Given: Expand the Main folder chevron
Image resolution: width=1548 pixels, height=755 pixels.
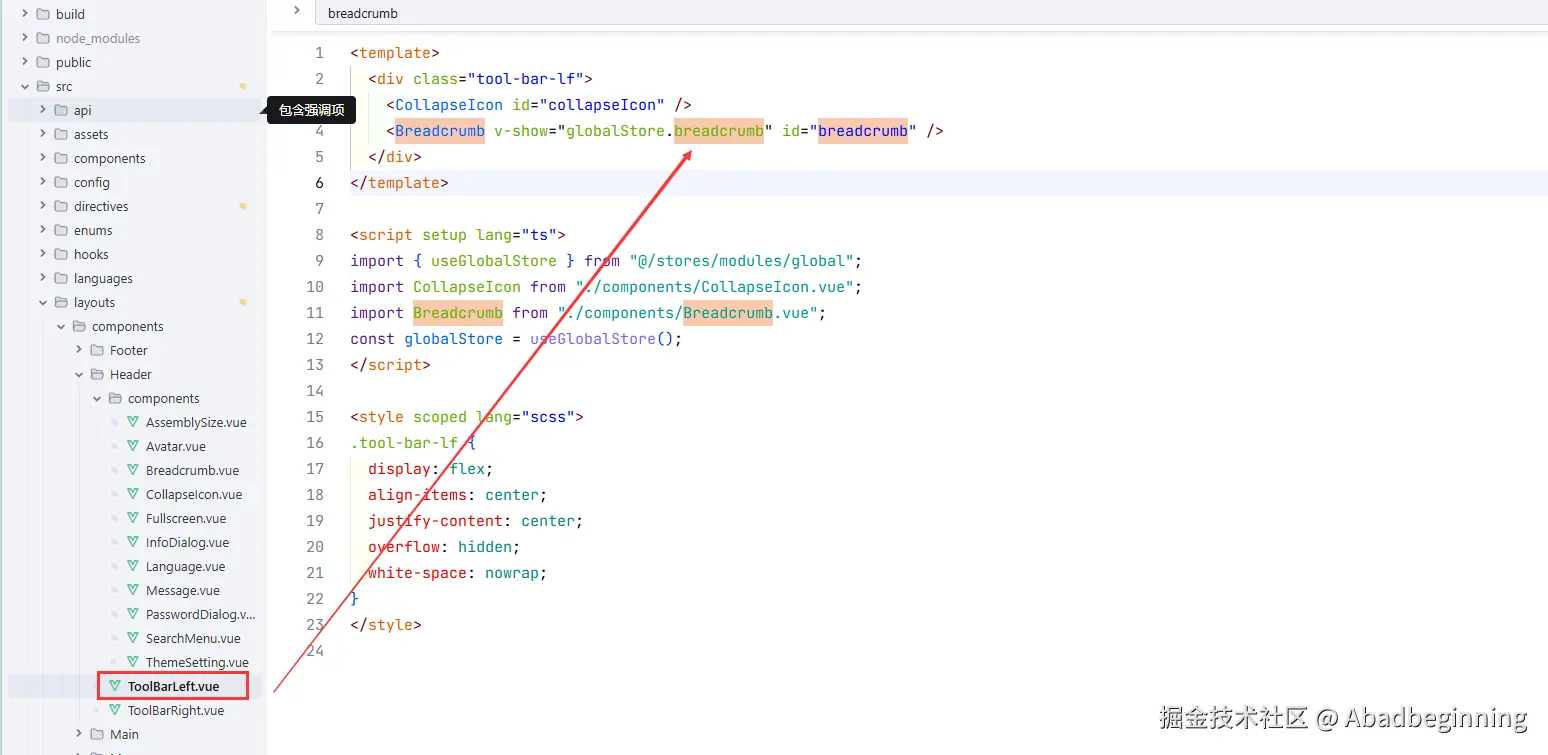Looking at the screenshot, I should pos(79,734).
